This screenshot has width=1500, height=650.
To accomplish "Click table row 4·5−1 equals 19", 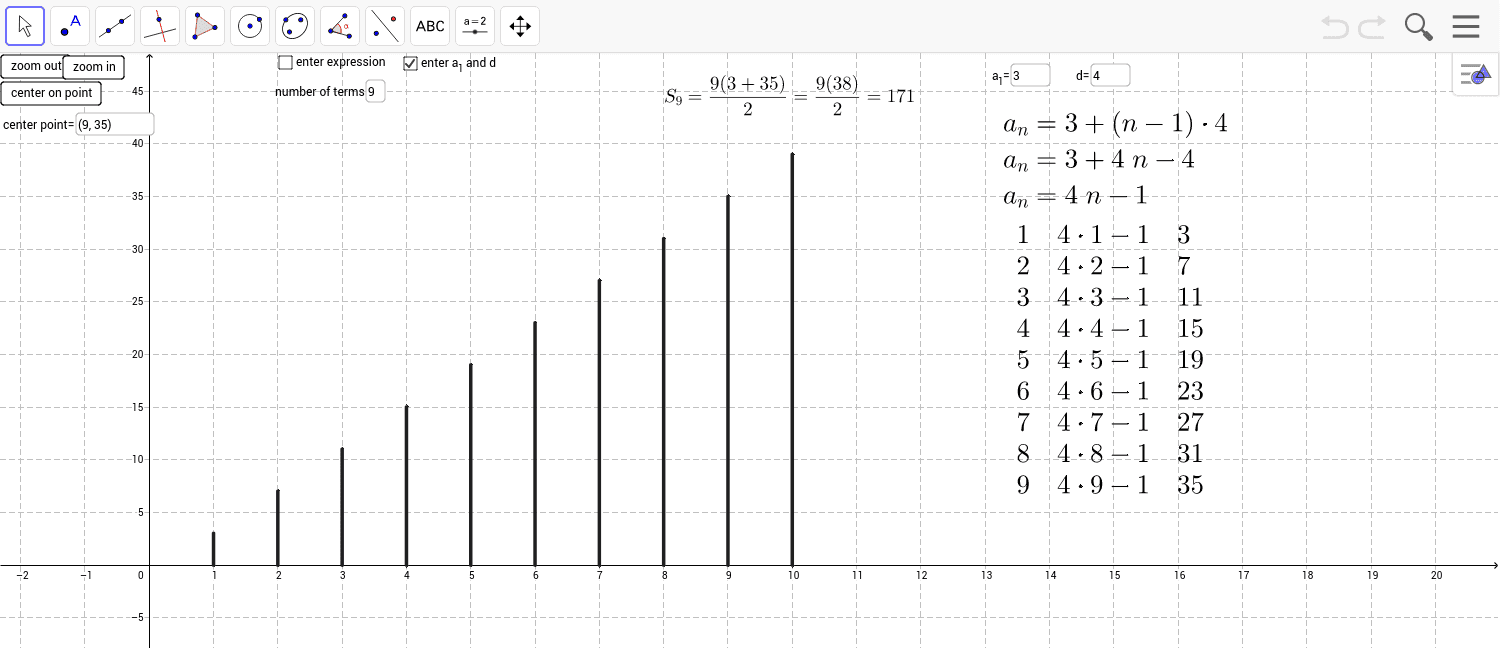I will click(1109, 360).
